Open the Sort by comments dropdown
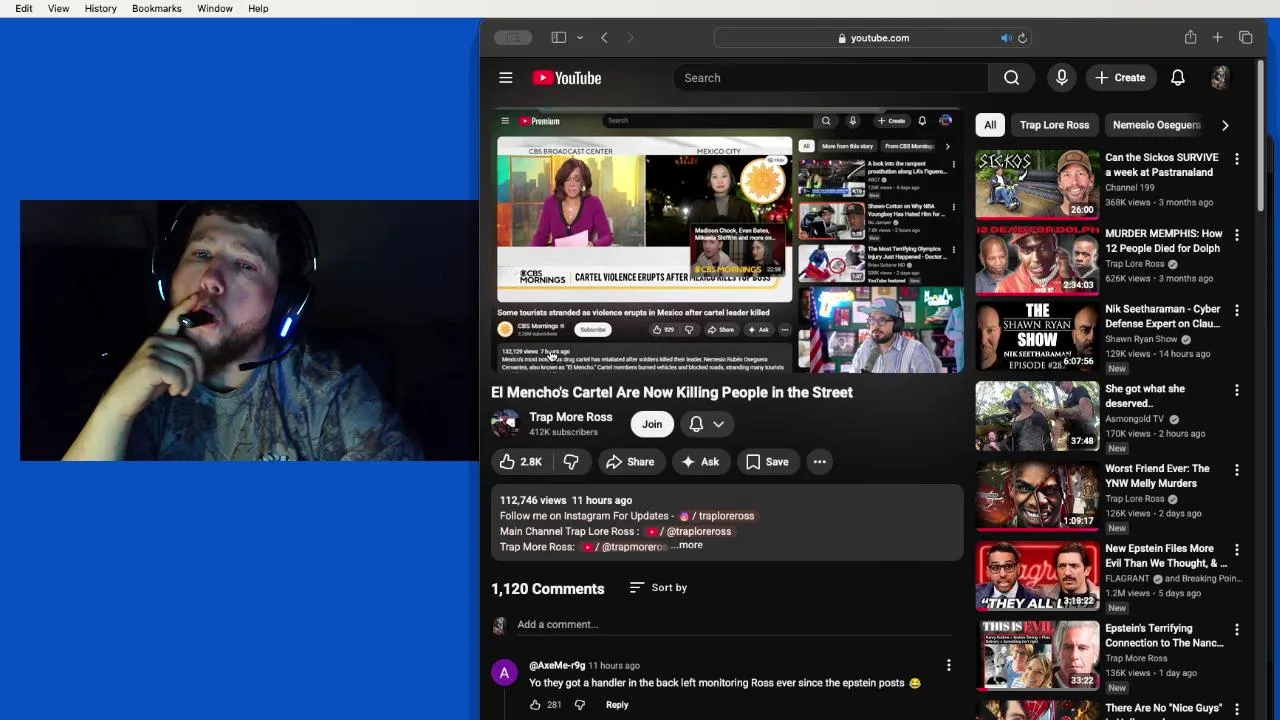This screenshot has height=720, width=1280. click(x=658, y=588)
